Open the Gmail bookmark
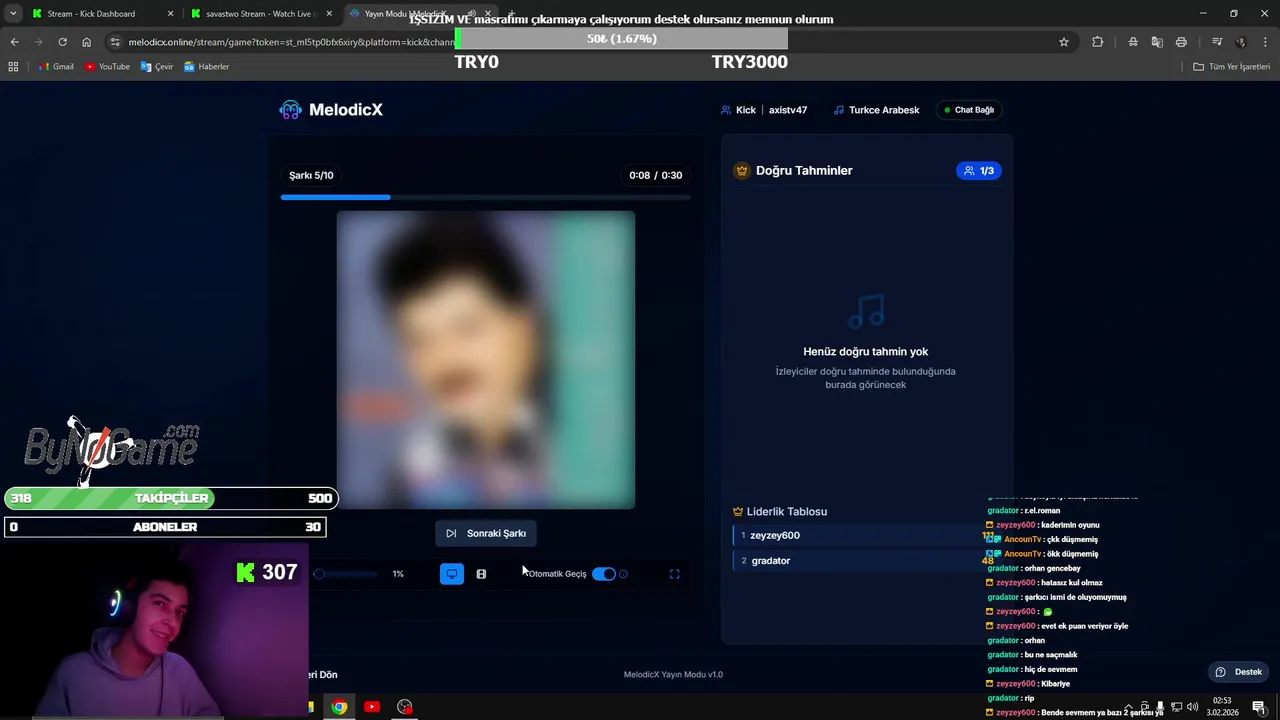 (56, 67)
